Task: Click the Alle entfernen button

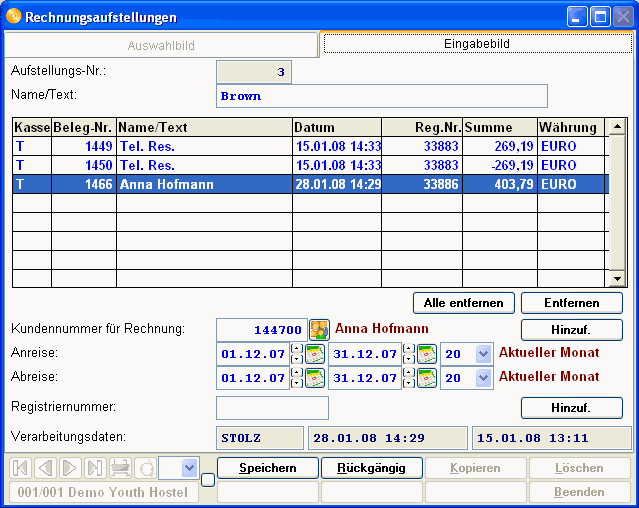Action: point(464,303)
